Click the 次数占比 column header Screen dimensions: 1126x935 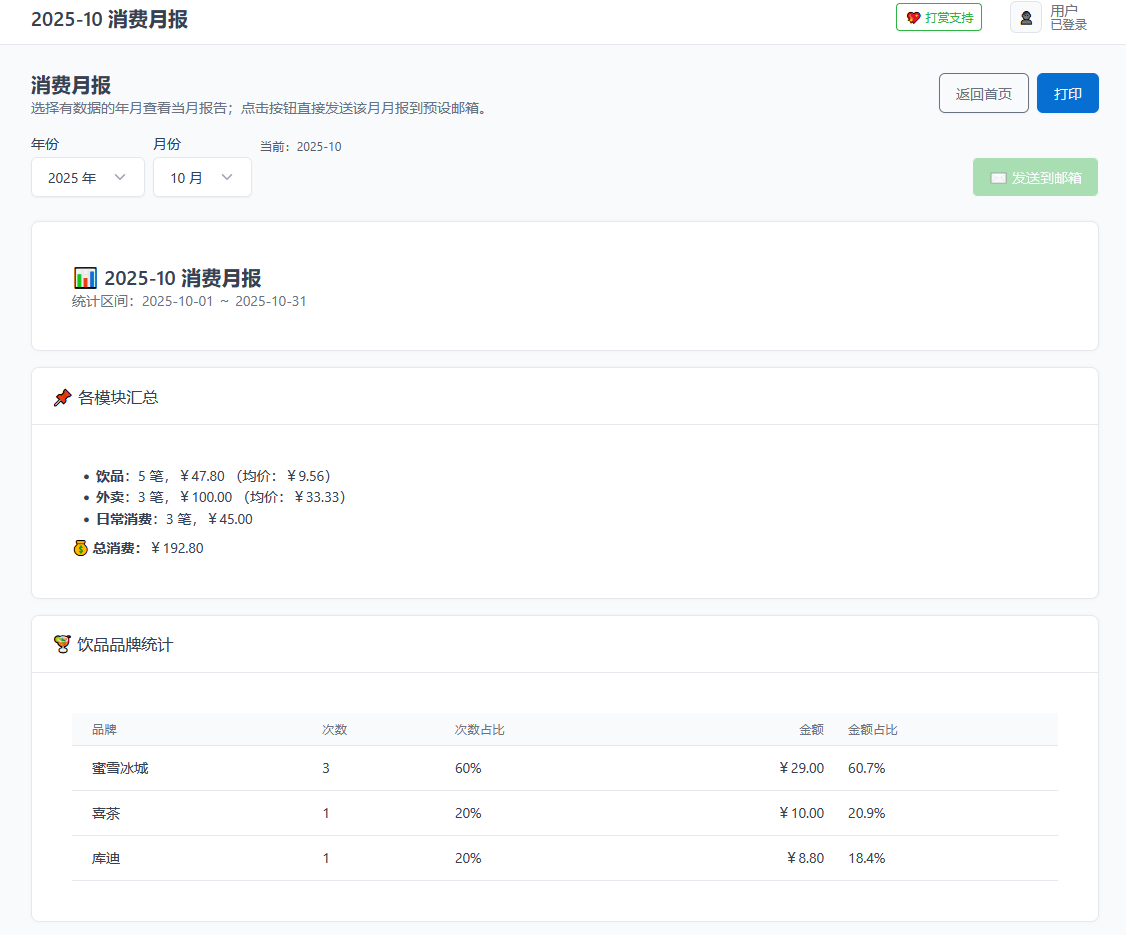pyautogui.click(x=479, y=730)
